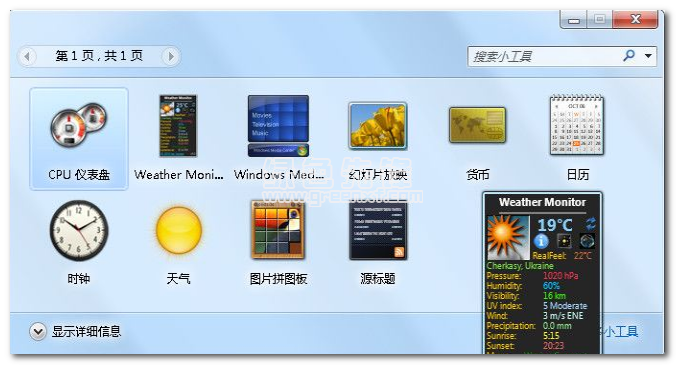Viewport: 676px width, 365px height.
Task: Select the 货币 currency gadget
Action: (x=477, y=125)
